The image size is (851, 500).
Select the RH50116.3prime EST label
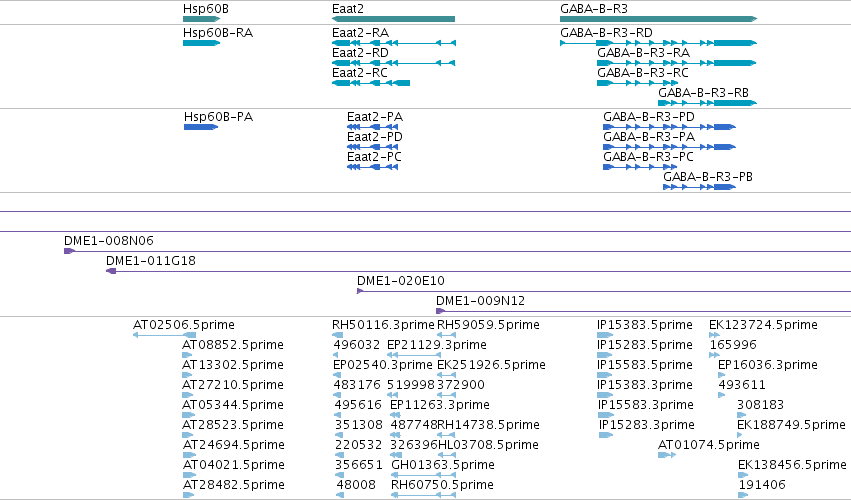[x=384, y=325]
